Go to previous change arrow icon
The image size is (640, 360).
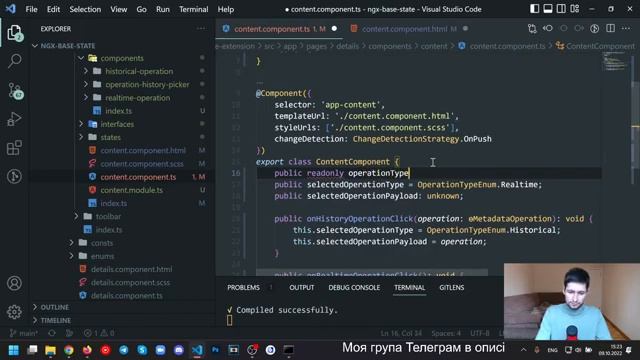point(548,29)
